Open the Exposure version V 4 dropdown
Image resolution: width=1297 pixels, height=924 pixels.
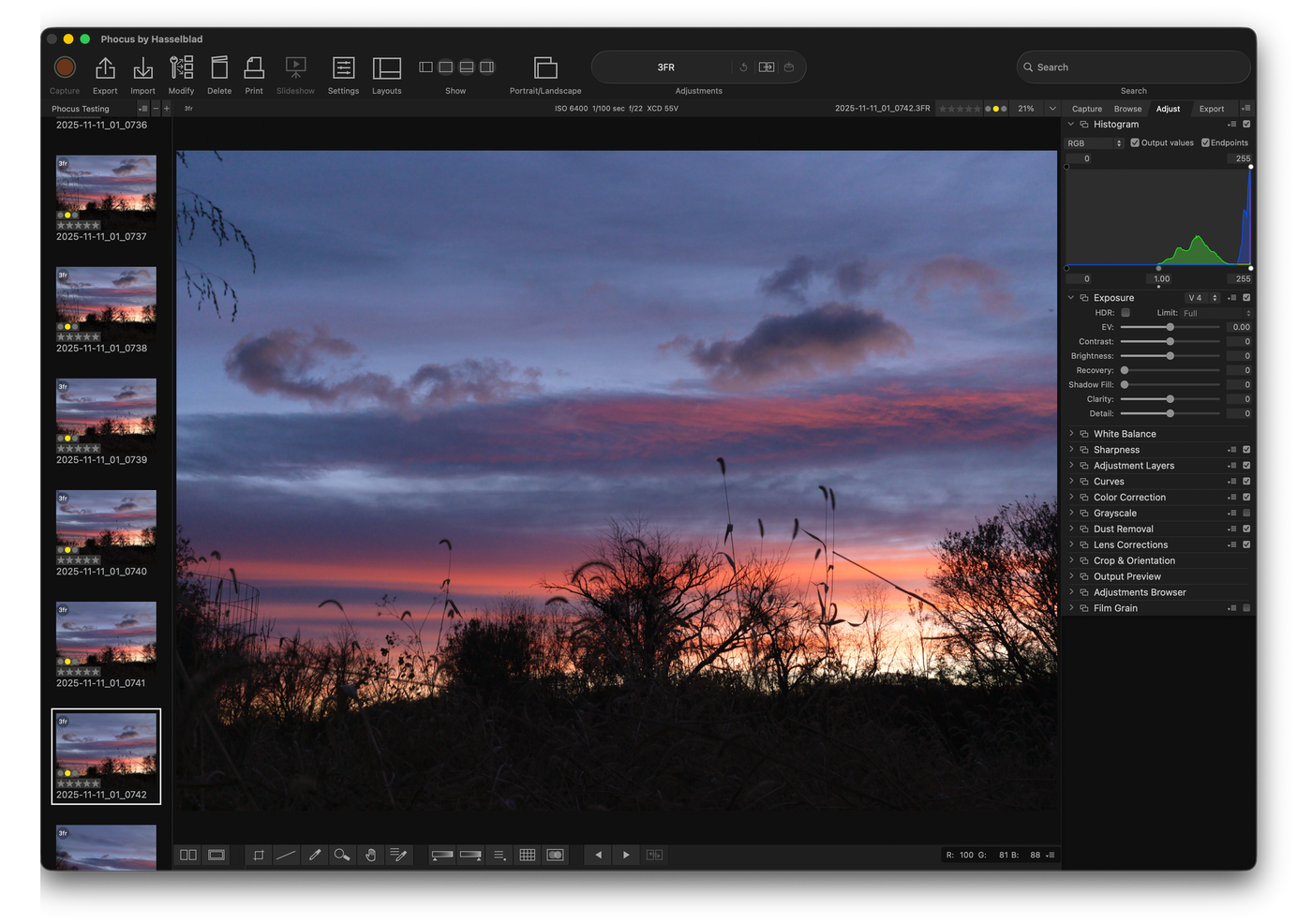click(x=1202, y=298)
